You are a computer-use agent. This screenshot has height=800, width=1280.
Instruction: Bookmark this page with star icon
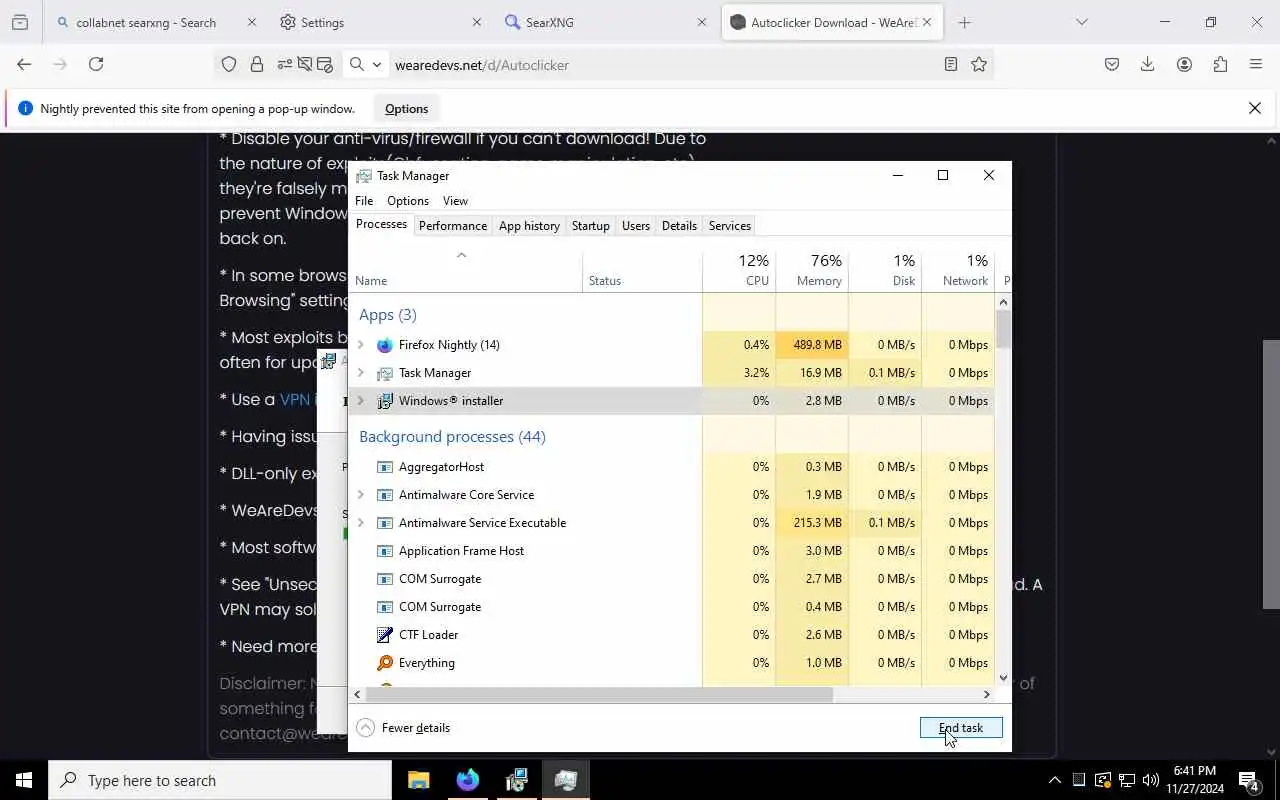point(979,64)
